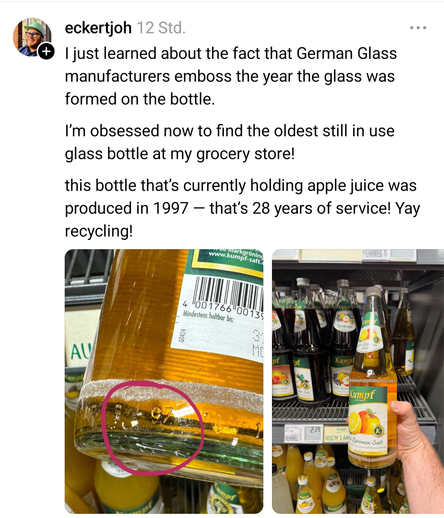Click the barcode on the bottle label
Viewport: 444px width, 518px height.
pyautogui.click(x=227, y=294)
